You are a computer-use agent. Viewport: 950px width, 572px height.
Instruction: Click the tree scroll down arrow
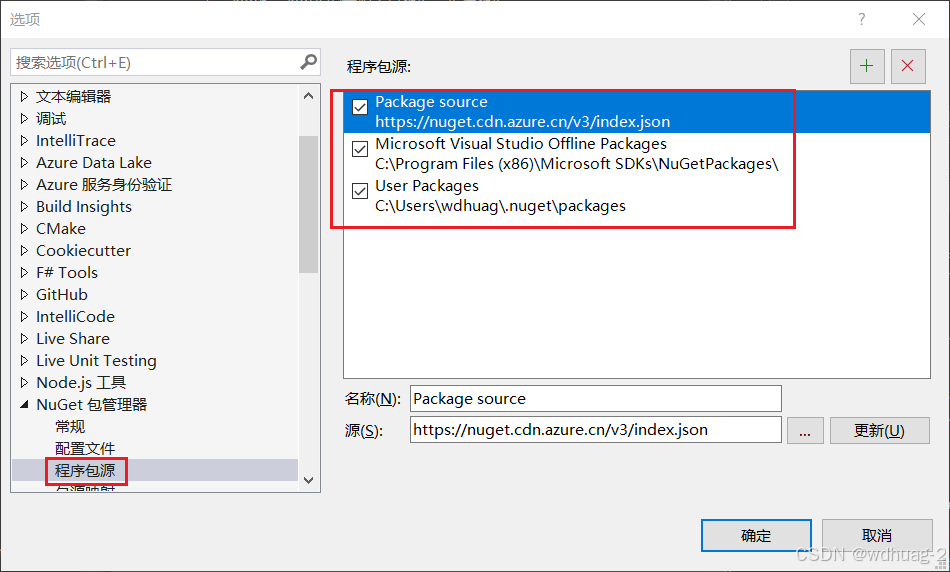pyautogui.click(x=308, y=480)
